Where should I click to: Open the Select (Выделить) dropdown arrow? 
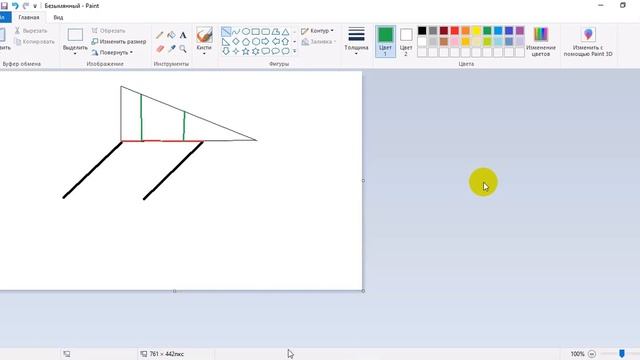pos(75,53)
